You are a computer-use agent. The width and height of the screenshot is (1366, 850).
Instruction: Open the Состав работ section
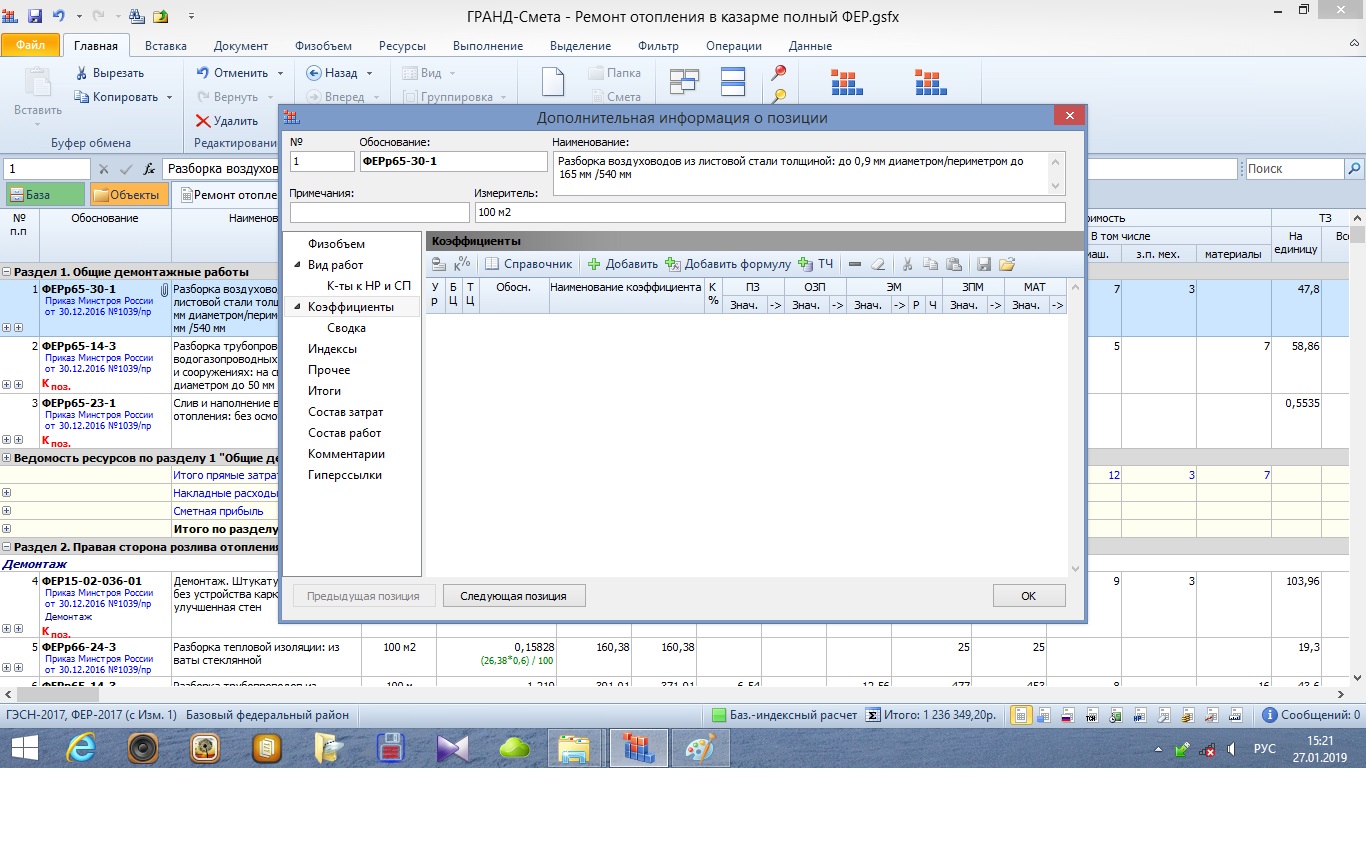[x=344, y=433]
